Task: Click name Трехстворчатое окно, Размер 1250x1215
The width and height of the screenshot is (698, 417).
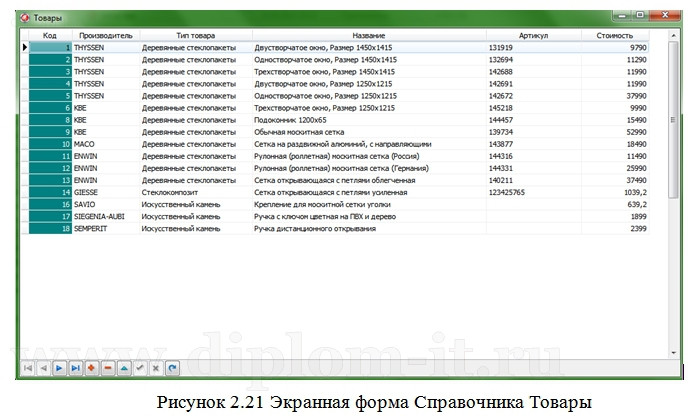Action: click(369, 108)
